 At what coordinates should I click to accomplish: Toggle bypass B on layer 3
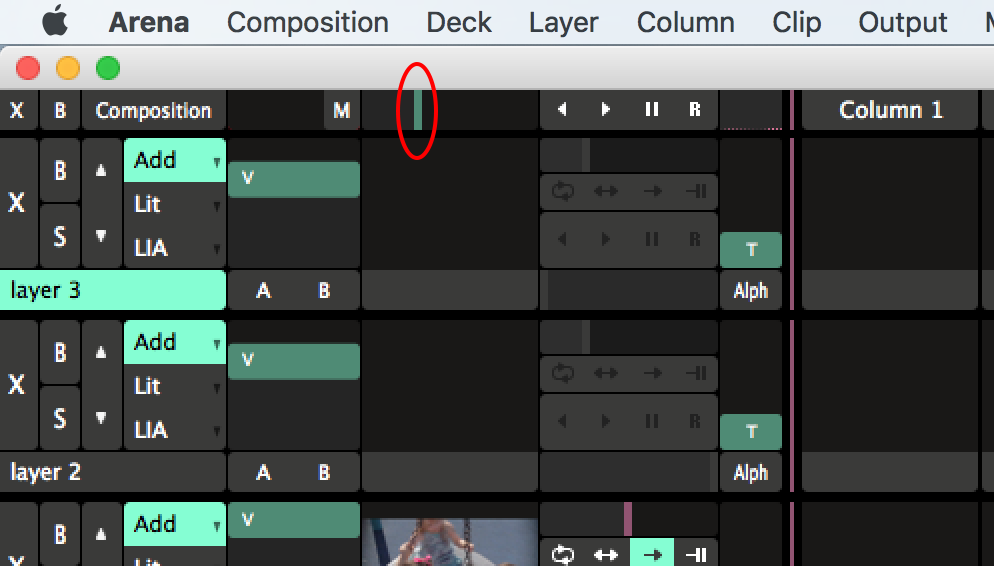(60, 170)
